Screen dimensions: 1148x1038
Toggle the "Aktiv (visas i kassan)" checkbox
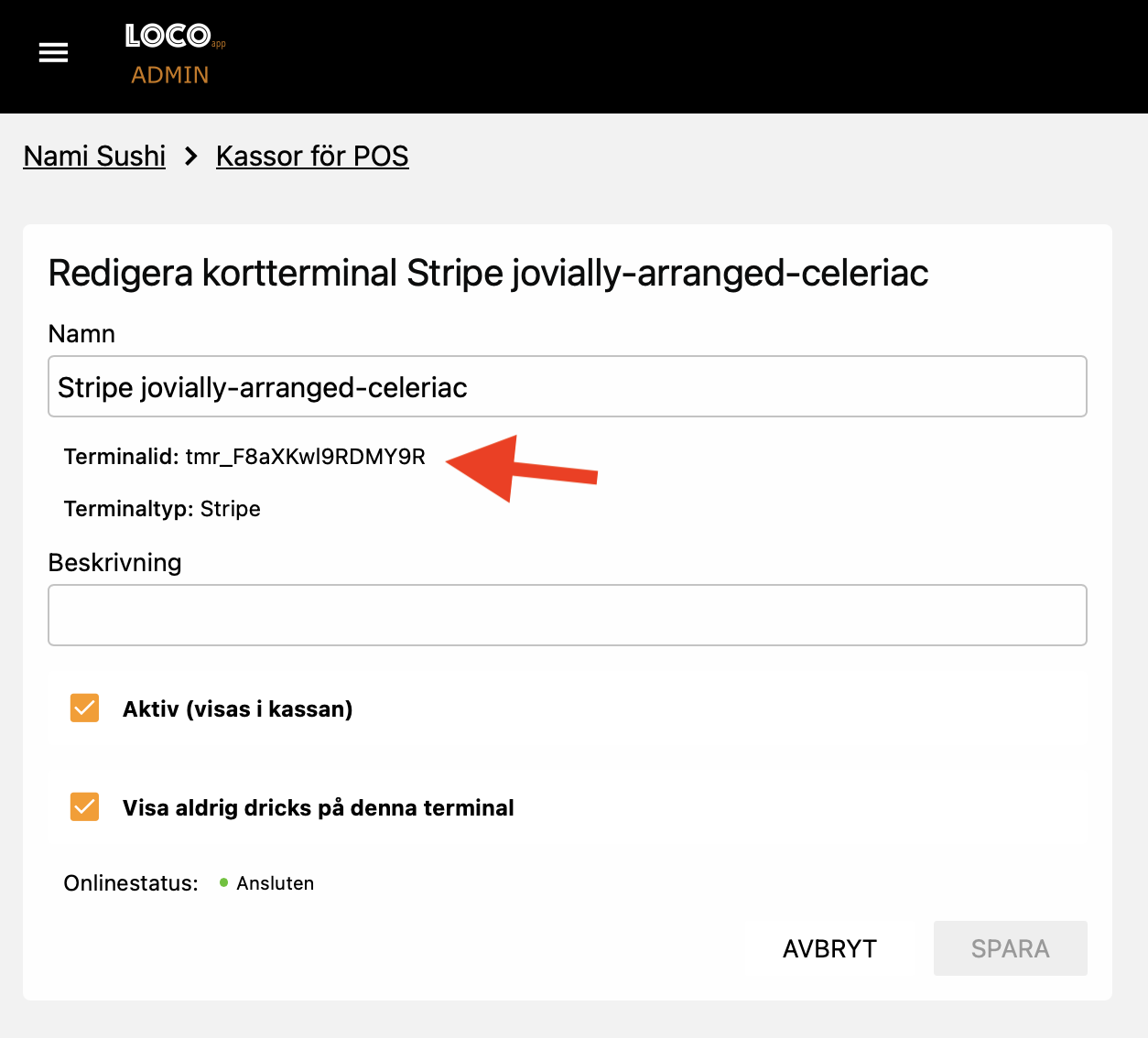pyautogui.click(x=85, y=708)
